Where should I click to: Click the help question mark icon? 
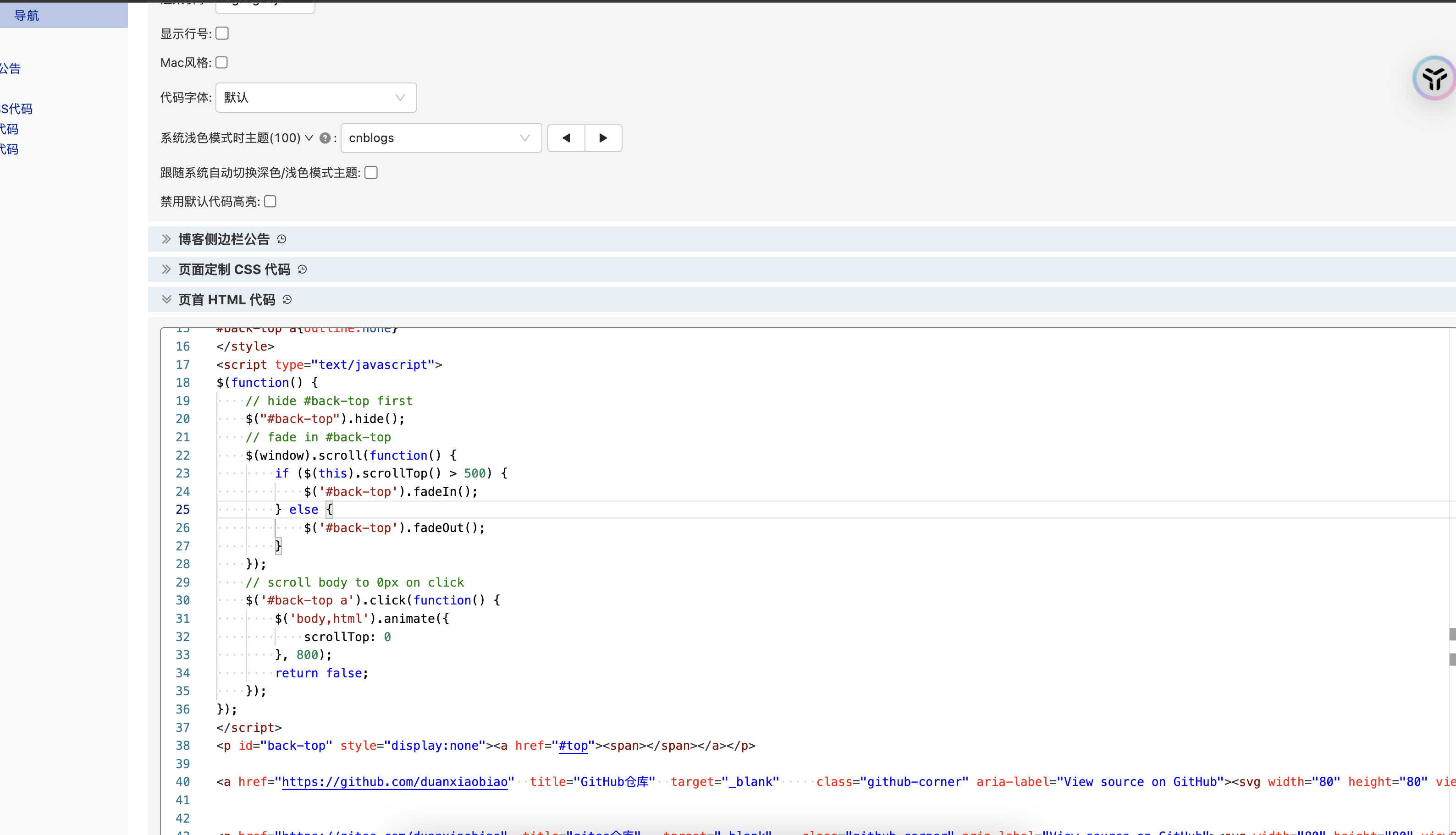tap(325, 138)
